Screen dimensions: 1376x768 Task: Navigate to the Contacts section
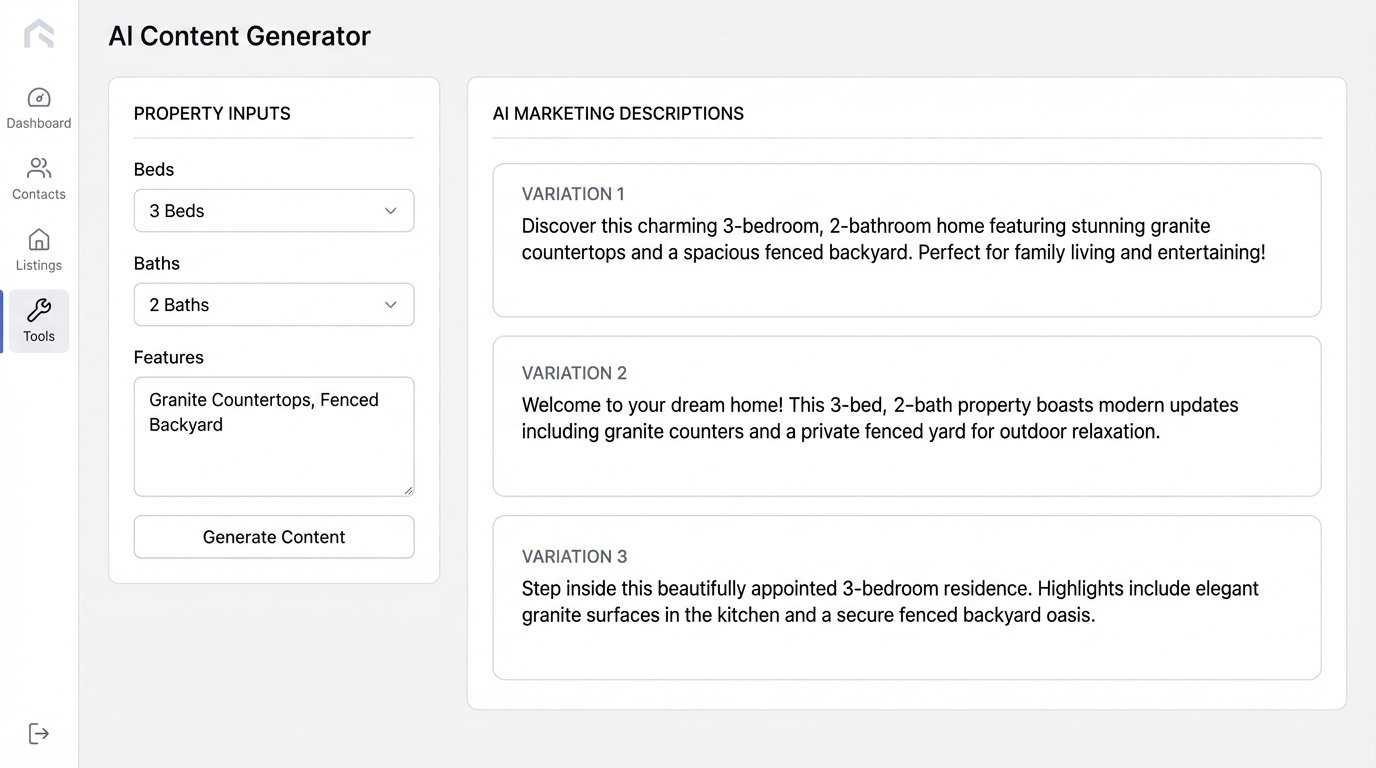(x=38, y=178)
